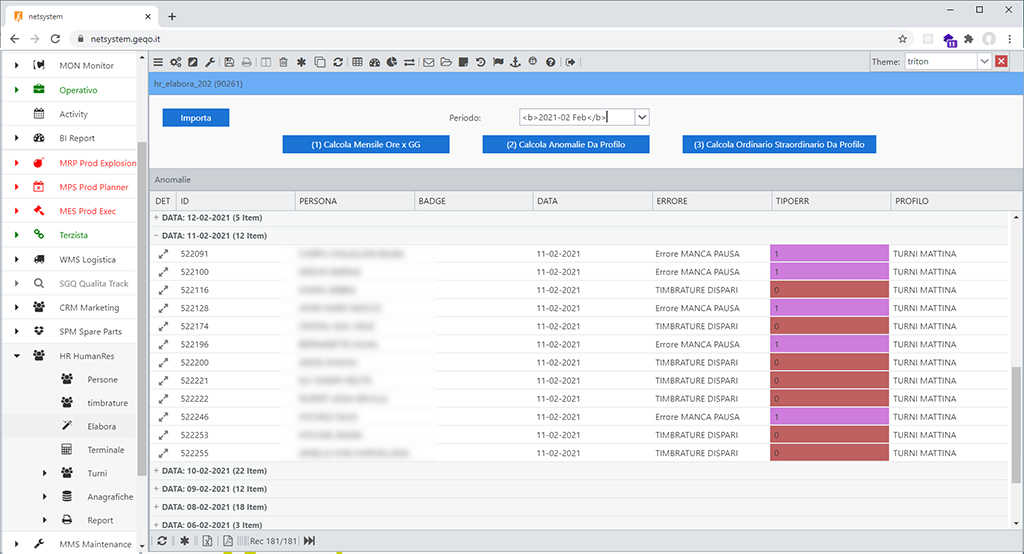Click the logout exit icon in toolbar

point(570,62)
